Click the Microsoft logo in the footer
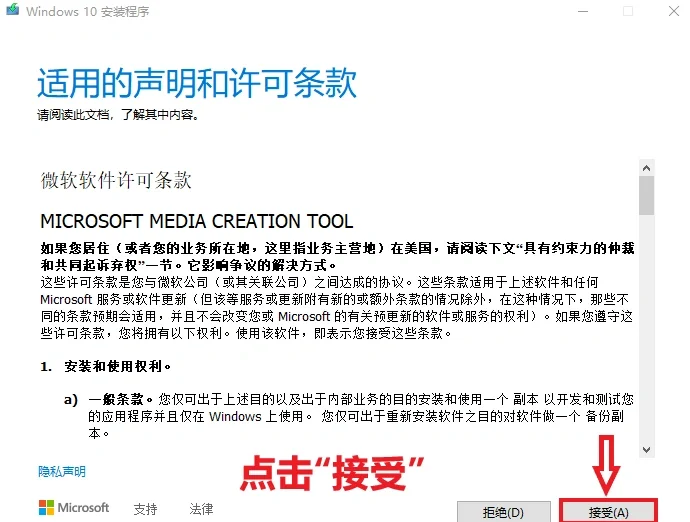 coord(74,508)
